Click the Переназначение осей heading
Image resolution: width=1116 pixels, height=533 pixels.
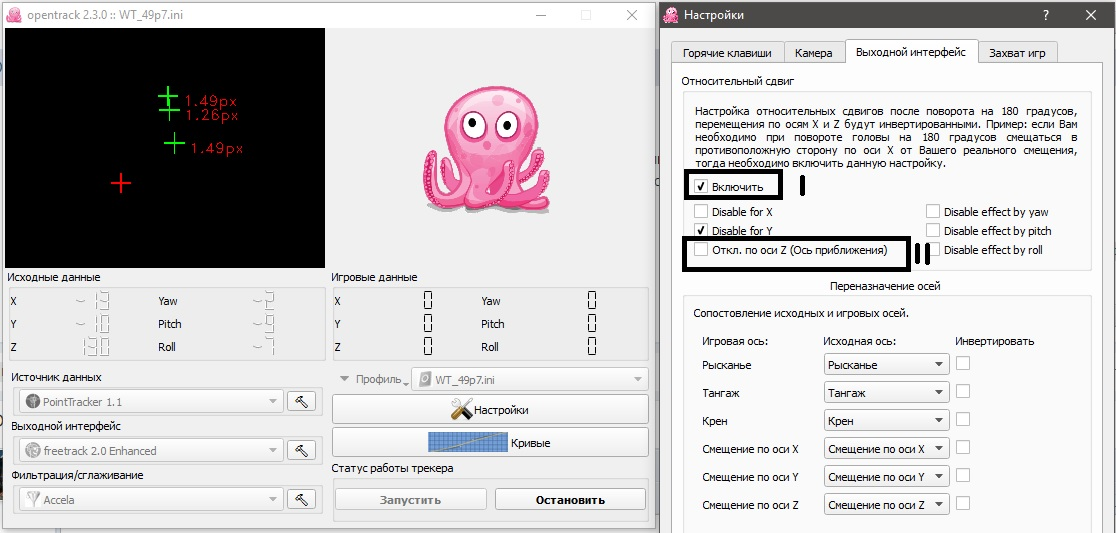click(885, 286)
